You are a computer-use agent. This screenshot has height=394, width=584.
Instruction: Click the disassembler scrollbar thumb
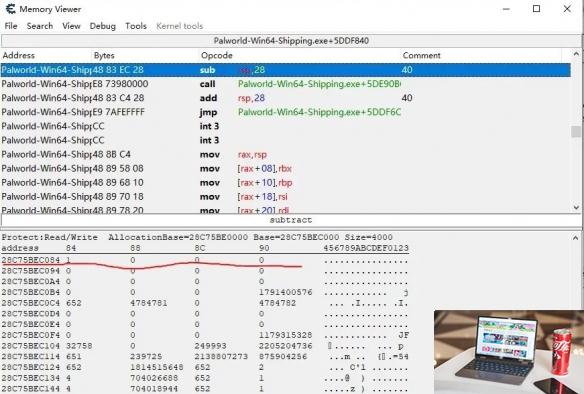(x=576, y=131)
